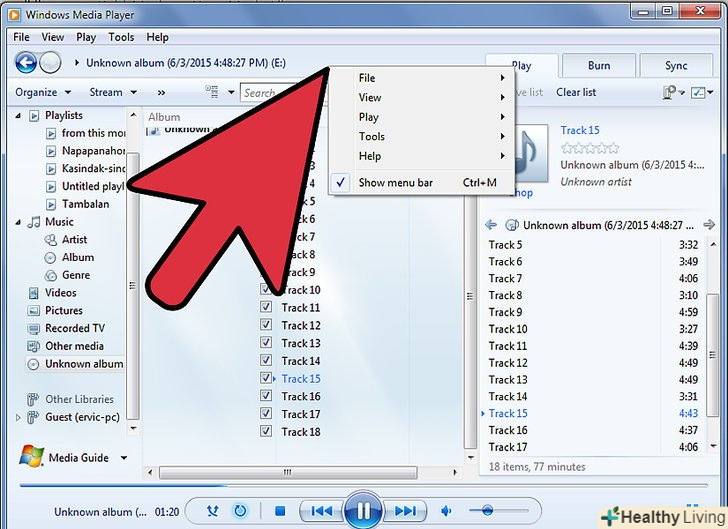Image resolution: width=728 pixels, height=529 pixels.
Task: Expand the Help submenu in context menu
Action: (x=421, y=156)
